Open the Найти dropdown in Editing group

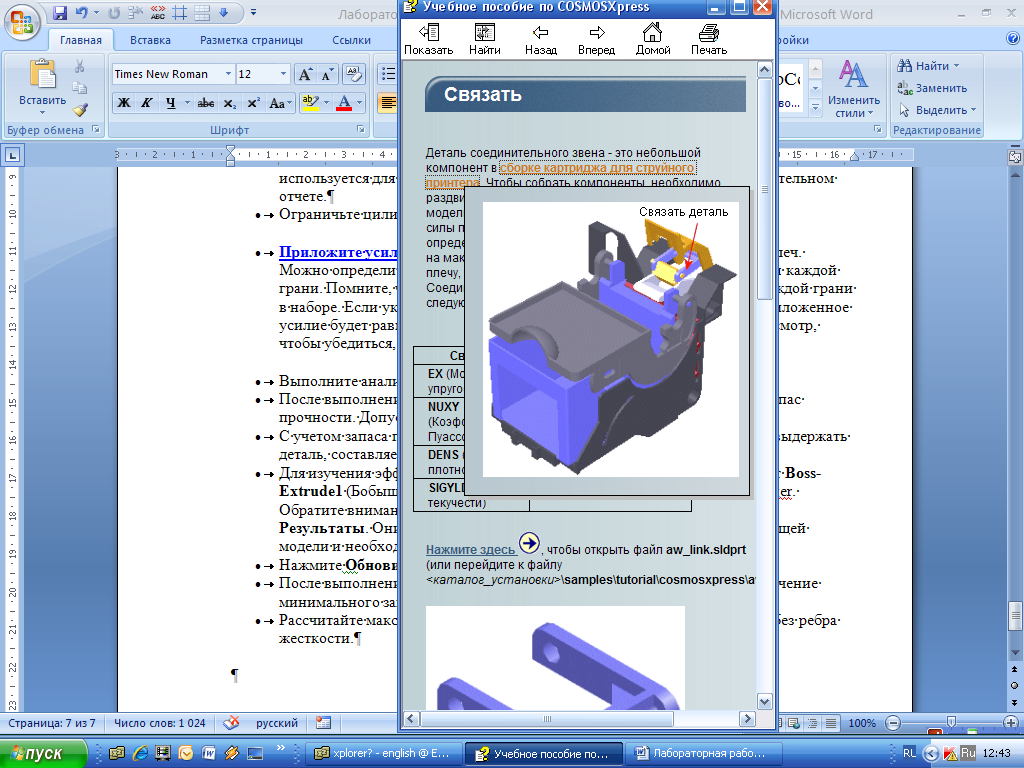[x=928, y=66]
